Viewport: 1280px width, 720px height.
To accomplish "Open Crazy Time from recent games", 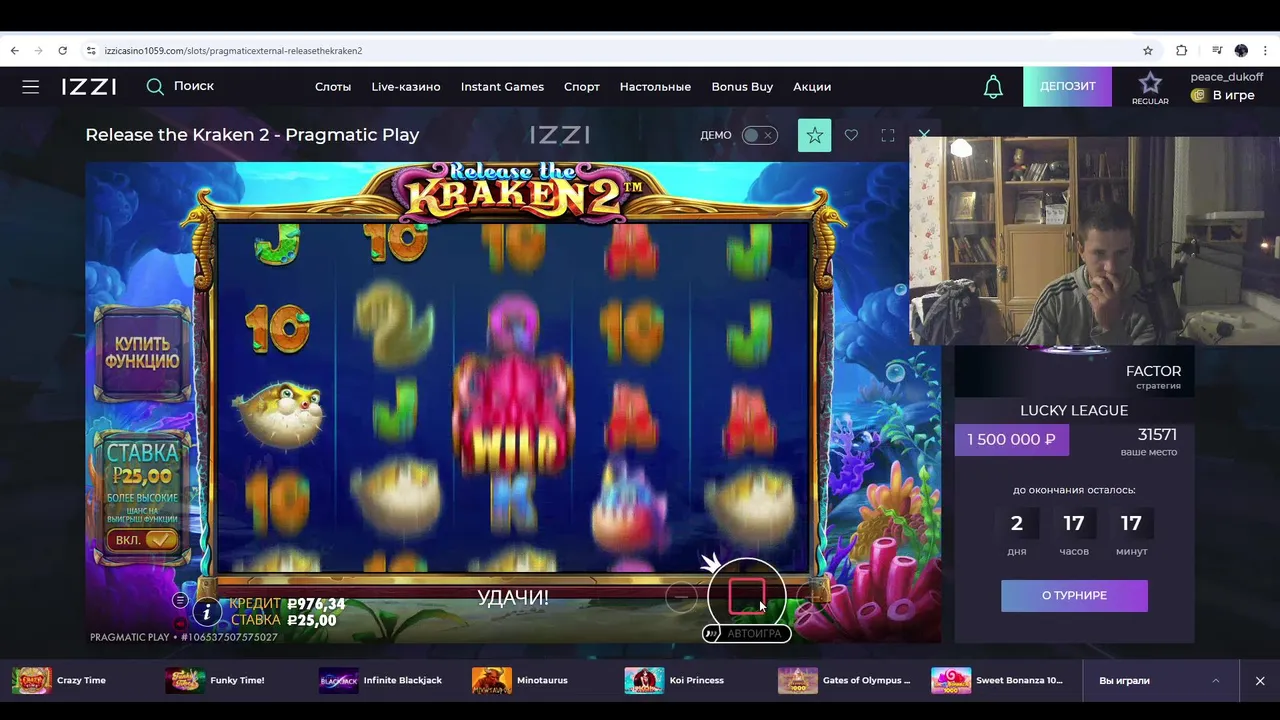I will [x=59, y=681].
